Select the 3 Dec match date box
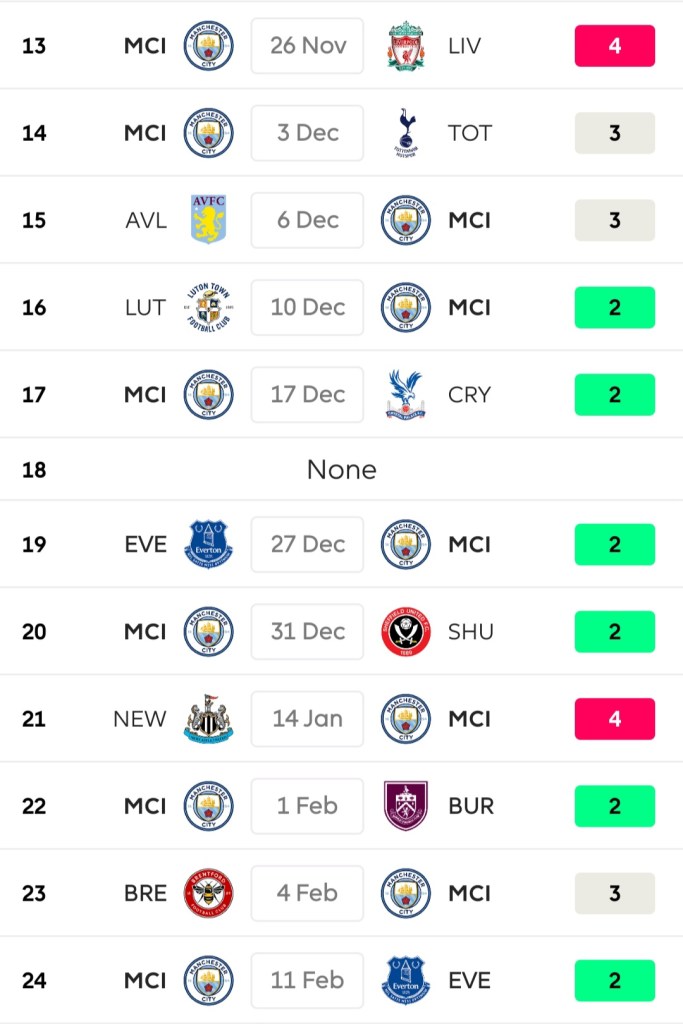 point(307,133)
